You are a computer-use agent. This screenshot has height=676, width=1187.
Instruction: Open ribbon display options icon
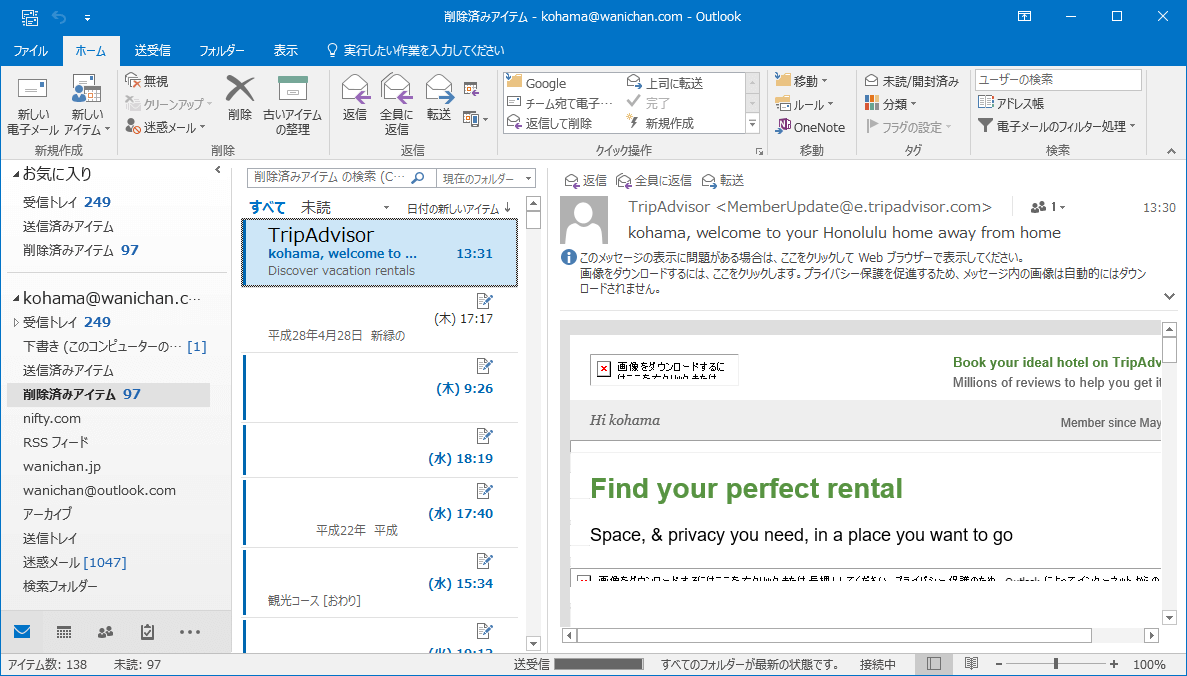click(1023, 16)
